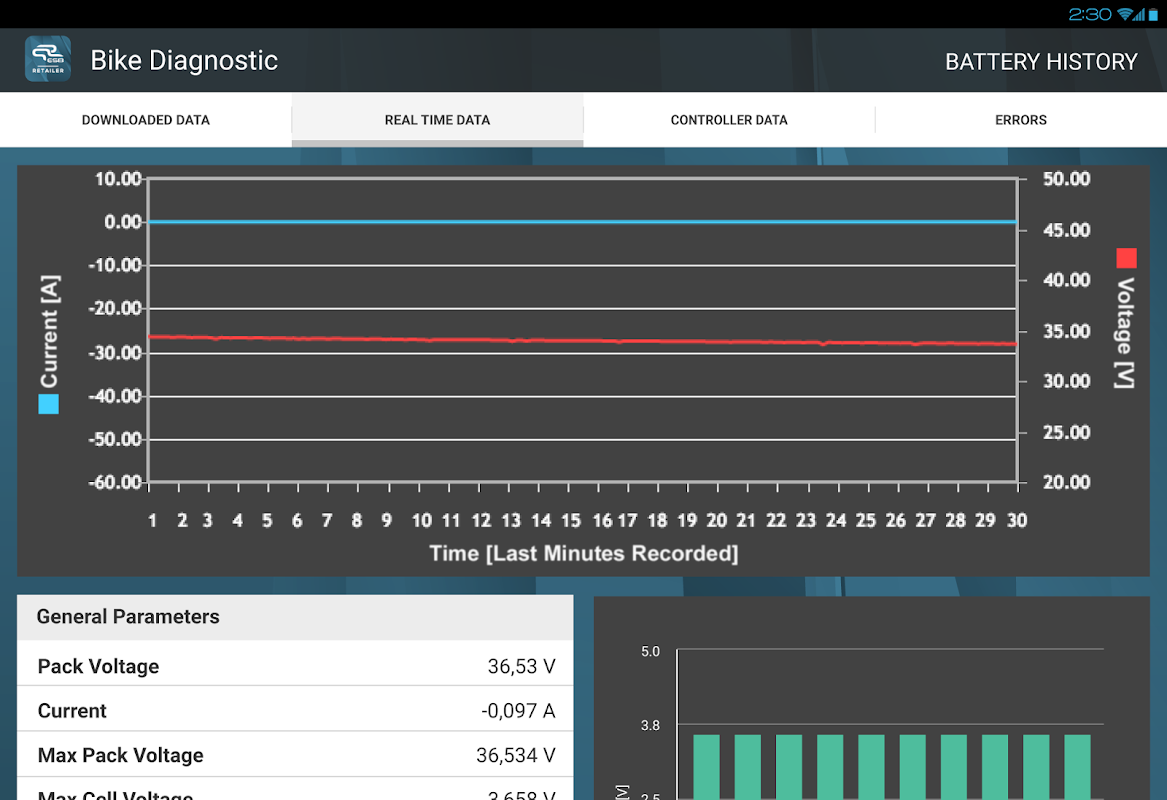Screen dimensions: 1167x800
Task: Open the Controller Data tab
Action: 729,120
